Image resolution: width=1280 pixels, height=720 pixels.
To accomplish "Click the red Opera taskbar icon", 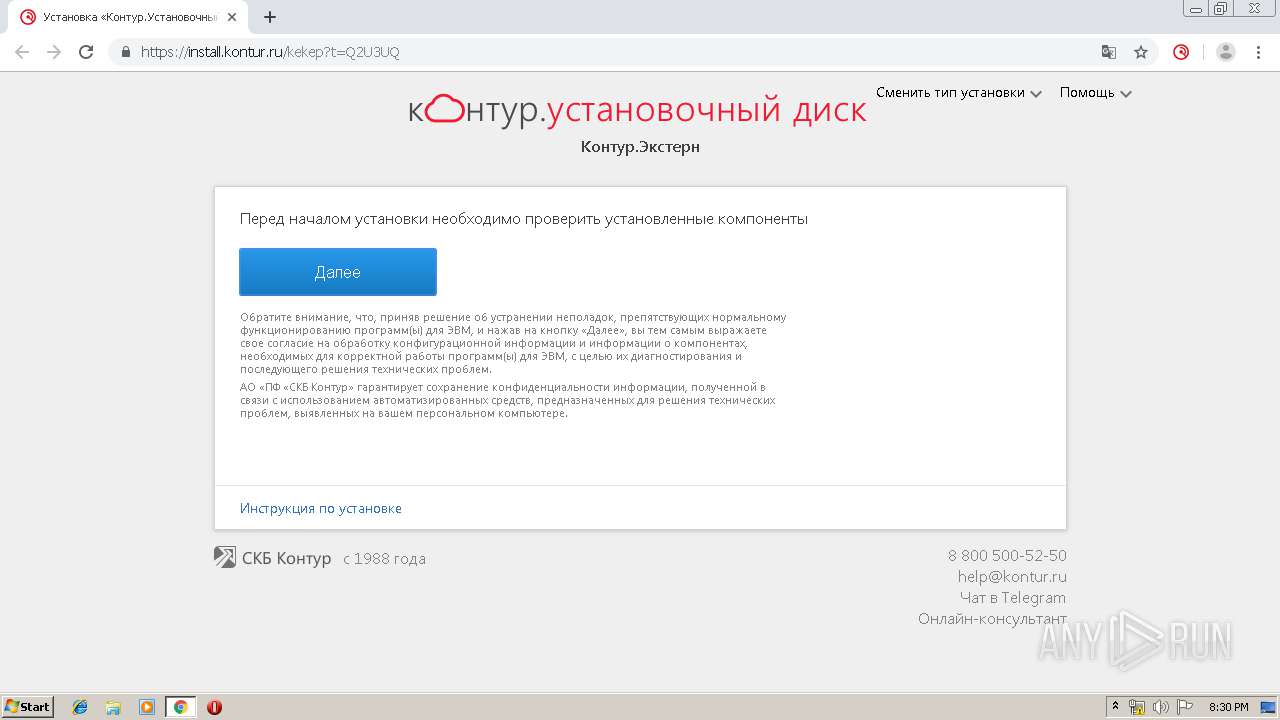I will [x=214, y=707].
